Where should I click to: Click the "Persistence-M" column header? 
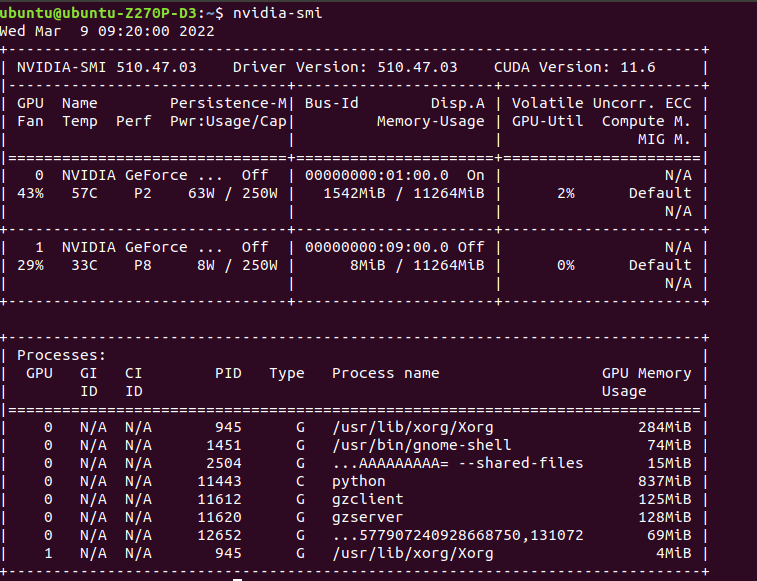[228, 103]
